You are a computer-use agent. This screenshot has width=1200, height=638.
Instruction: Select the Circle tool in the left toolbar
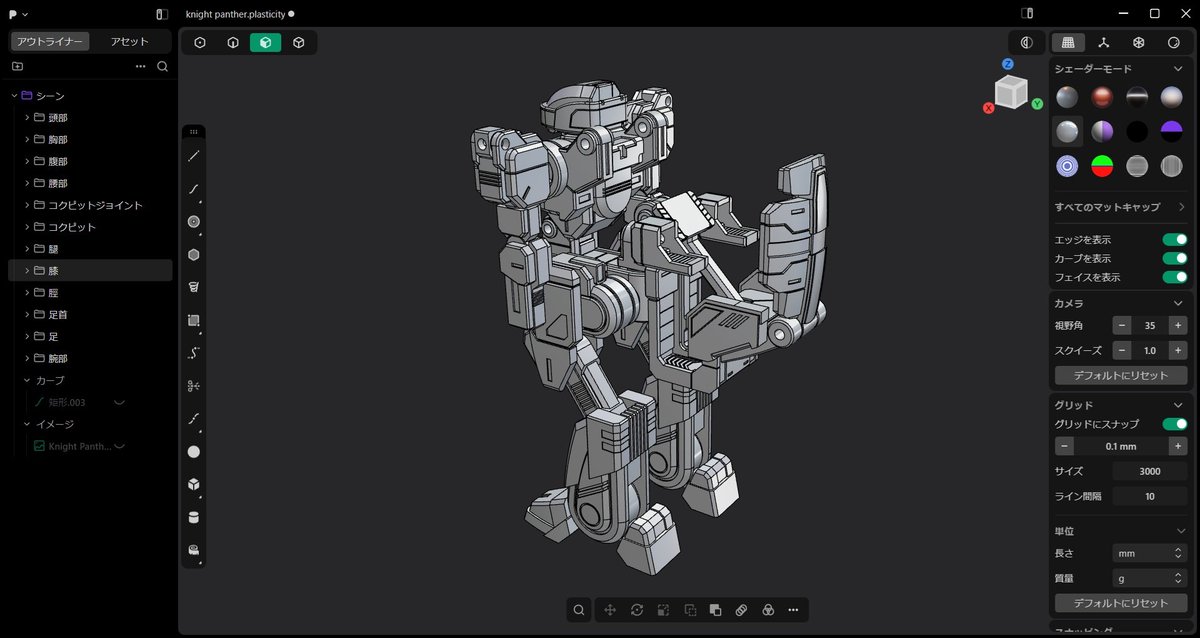point(194,222)
